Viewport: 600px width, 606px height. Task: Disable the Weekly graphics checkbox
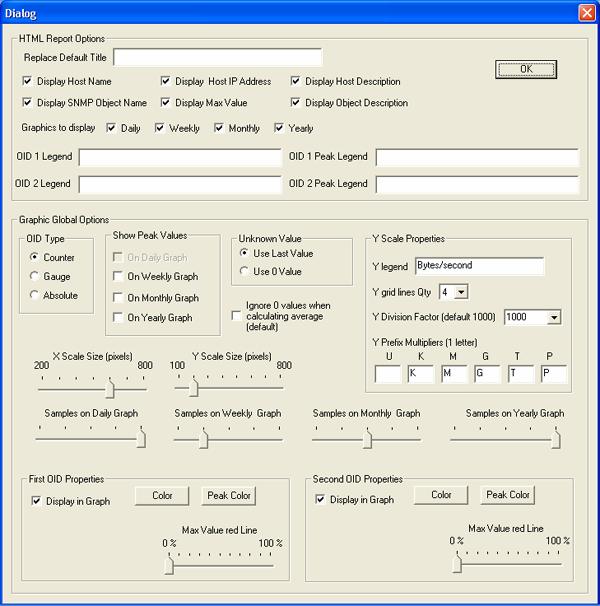(160, 128)
